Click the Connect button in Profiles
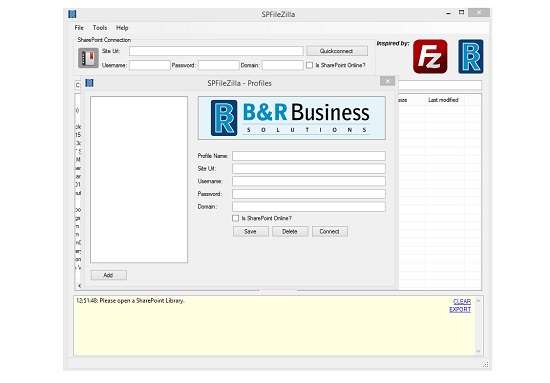The height and width of the screenshot is (383, 550). [x=330, y=231]
